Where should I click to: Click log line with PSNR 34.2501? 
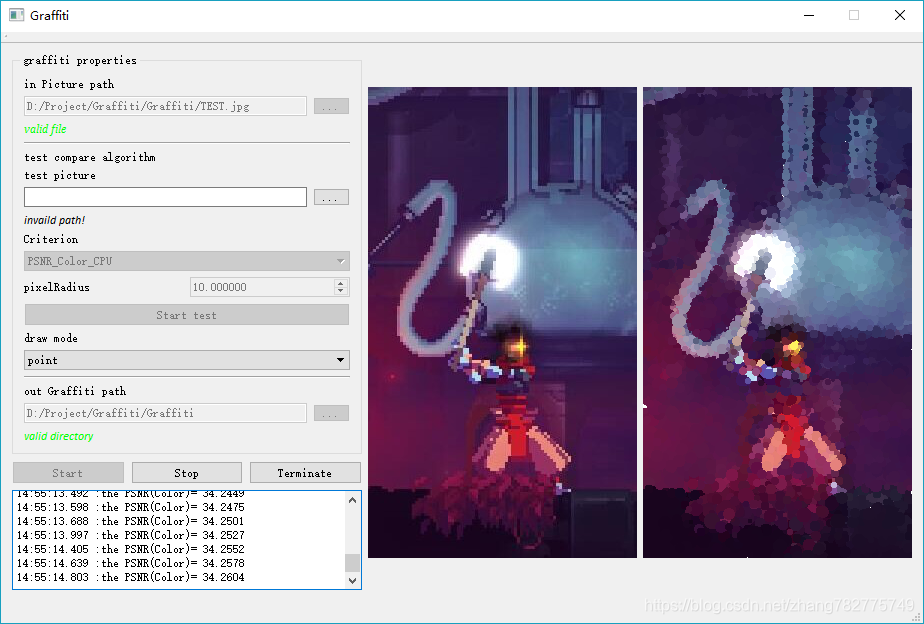[130, 521]
